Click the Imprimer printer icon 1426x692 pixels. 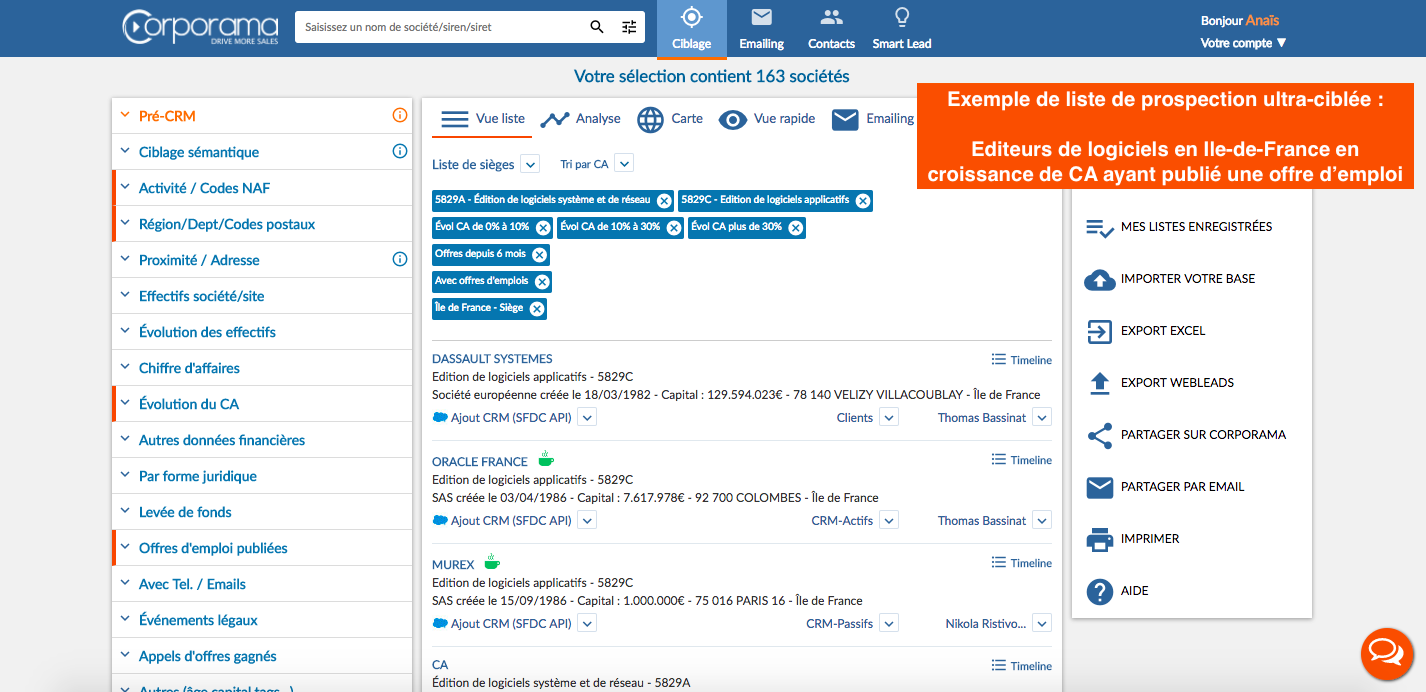(1099, 539)
